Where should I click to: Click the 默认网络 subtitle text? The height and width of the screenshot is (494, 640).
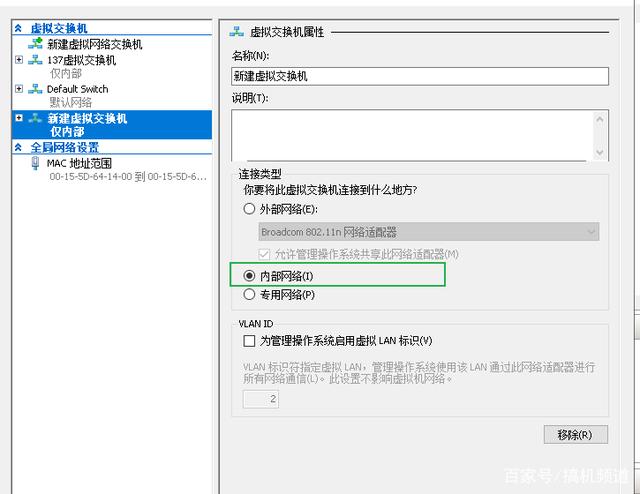pos(70,102)
